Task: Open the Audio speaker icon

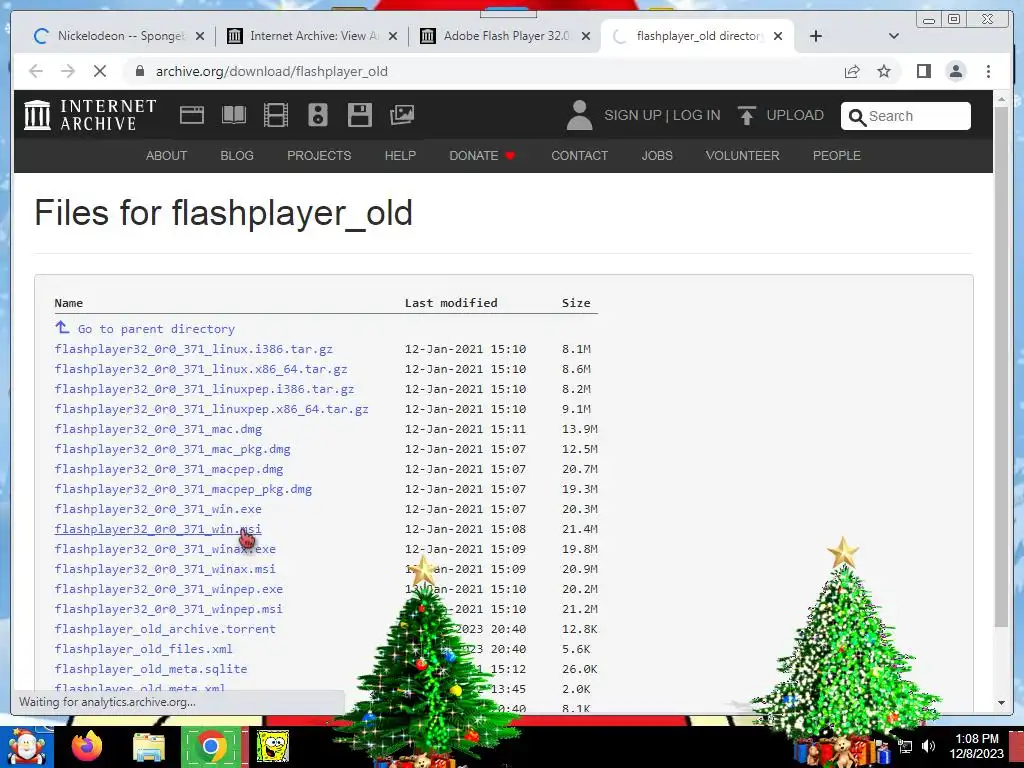Action: [318, 115]
